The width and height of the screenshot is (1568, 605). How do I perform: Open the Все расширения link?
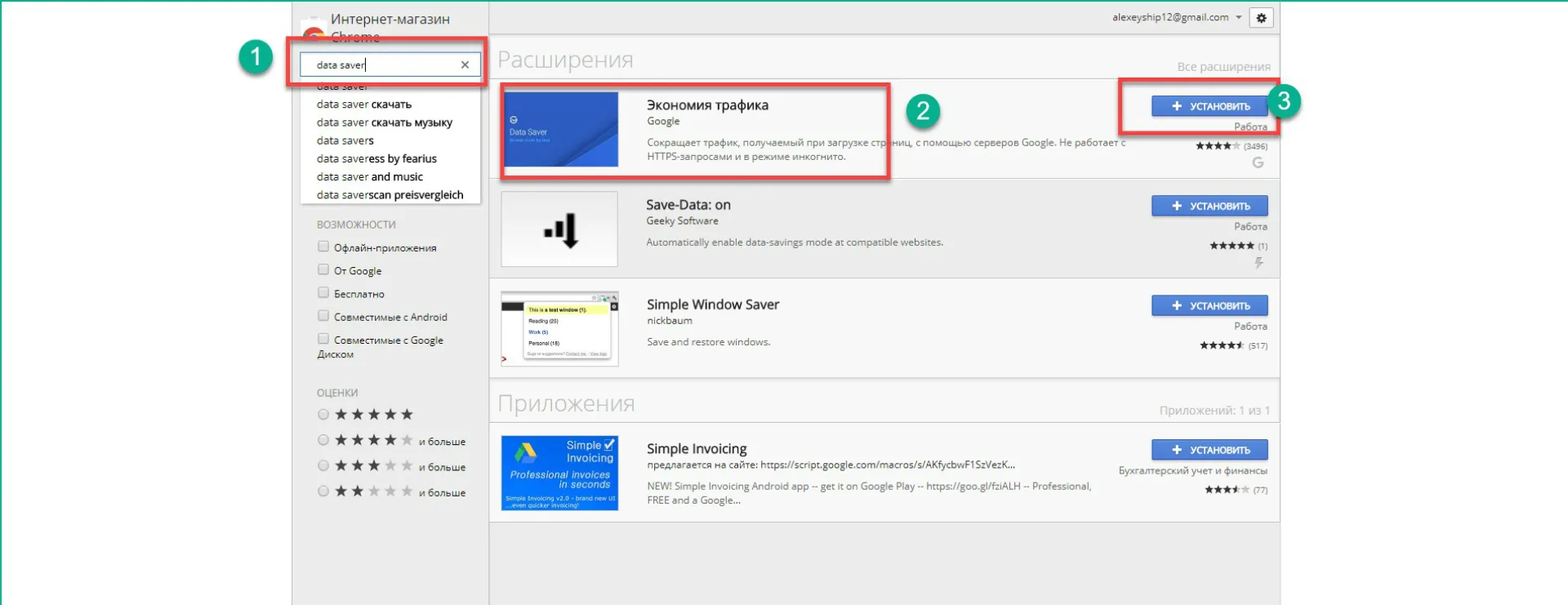1223,67
